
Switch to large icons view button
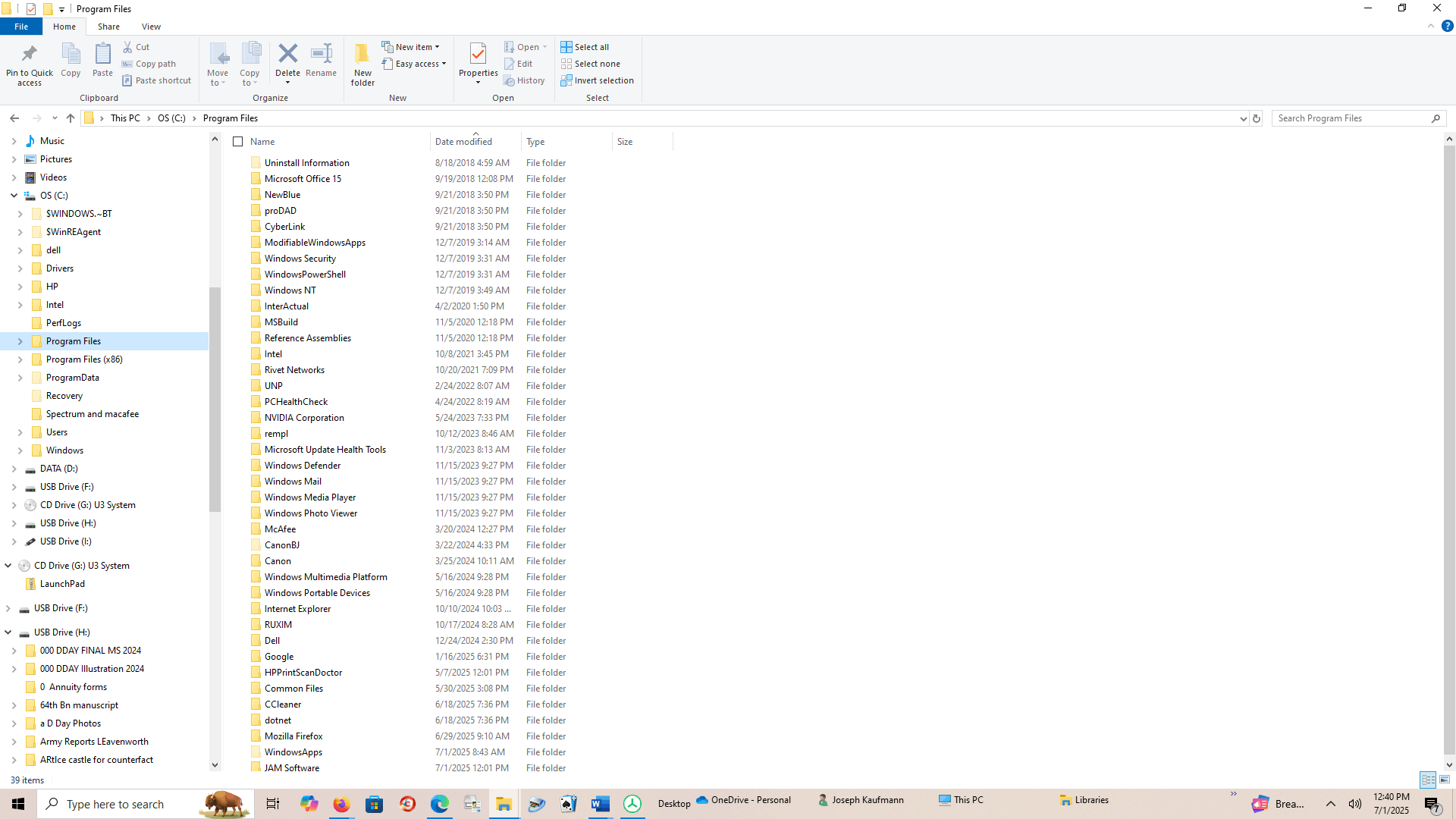tap(1445, 780)
